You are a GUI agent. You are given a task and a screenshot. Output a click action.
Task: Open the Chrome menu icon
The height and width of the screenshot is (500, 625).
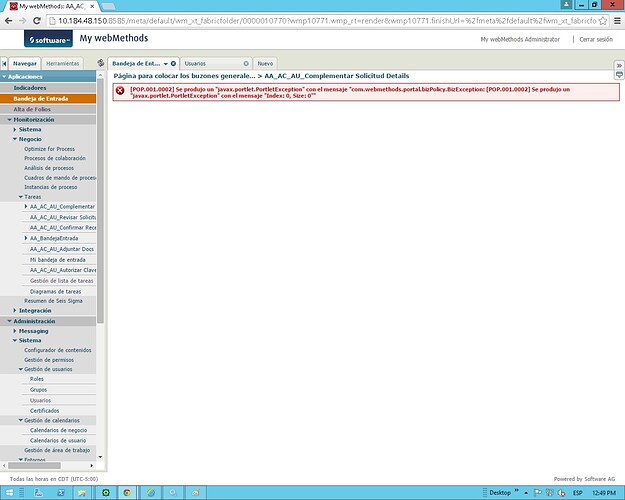click(617, 21)
